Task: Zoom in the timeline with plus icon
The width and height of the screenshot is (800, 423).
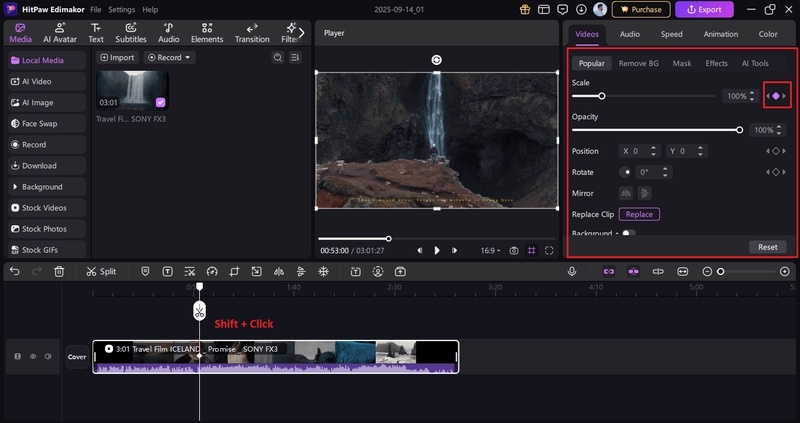Action: (x=785, y=271)
